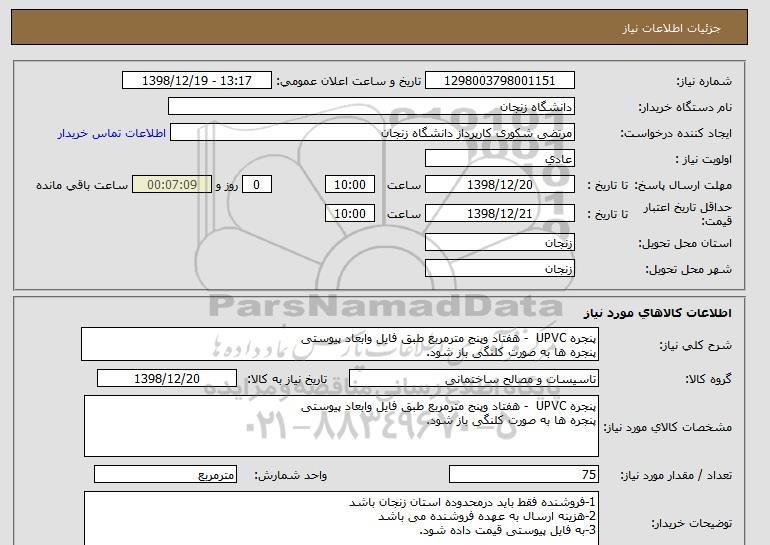
Task: Click the label نام دستگاه خریدار
Action: [685, 107]
